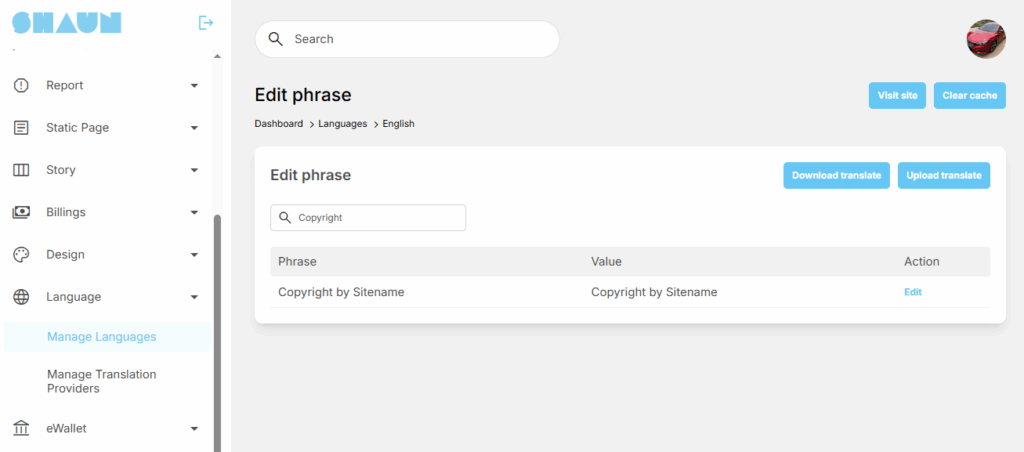This screenshot has height=452, width=1024.
Task: Click the Design palette icon
Action: pyautogui.click(x=21, y=255)
